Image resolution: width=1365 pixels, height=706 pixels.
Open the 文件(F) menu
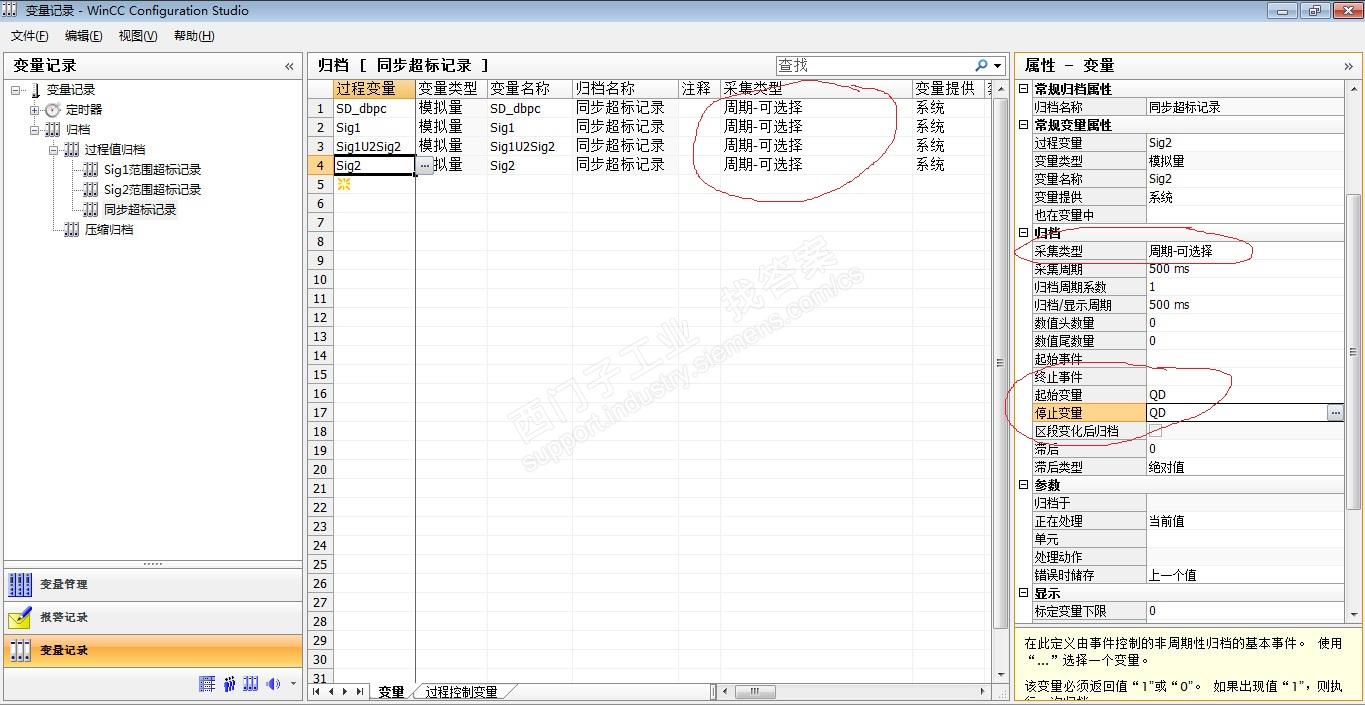tap(29, 36)
